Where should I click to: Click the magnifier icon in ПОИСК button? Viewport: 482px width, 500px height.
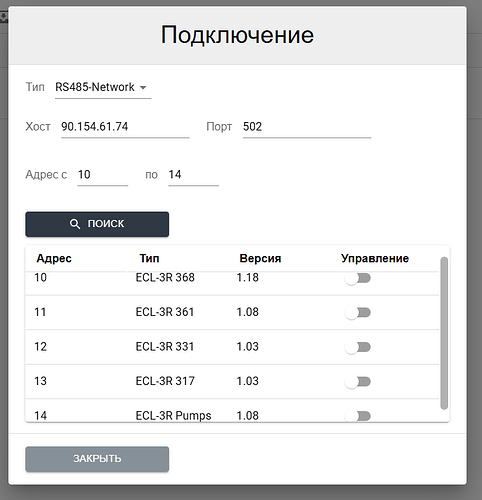coord(75,224)
